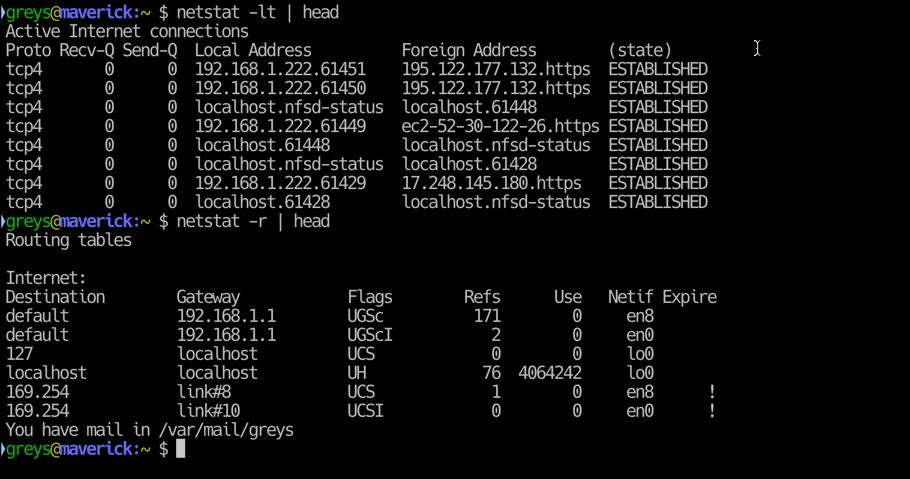Click the '(state)' column header

click(640, 51)
